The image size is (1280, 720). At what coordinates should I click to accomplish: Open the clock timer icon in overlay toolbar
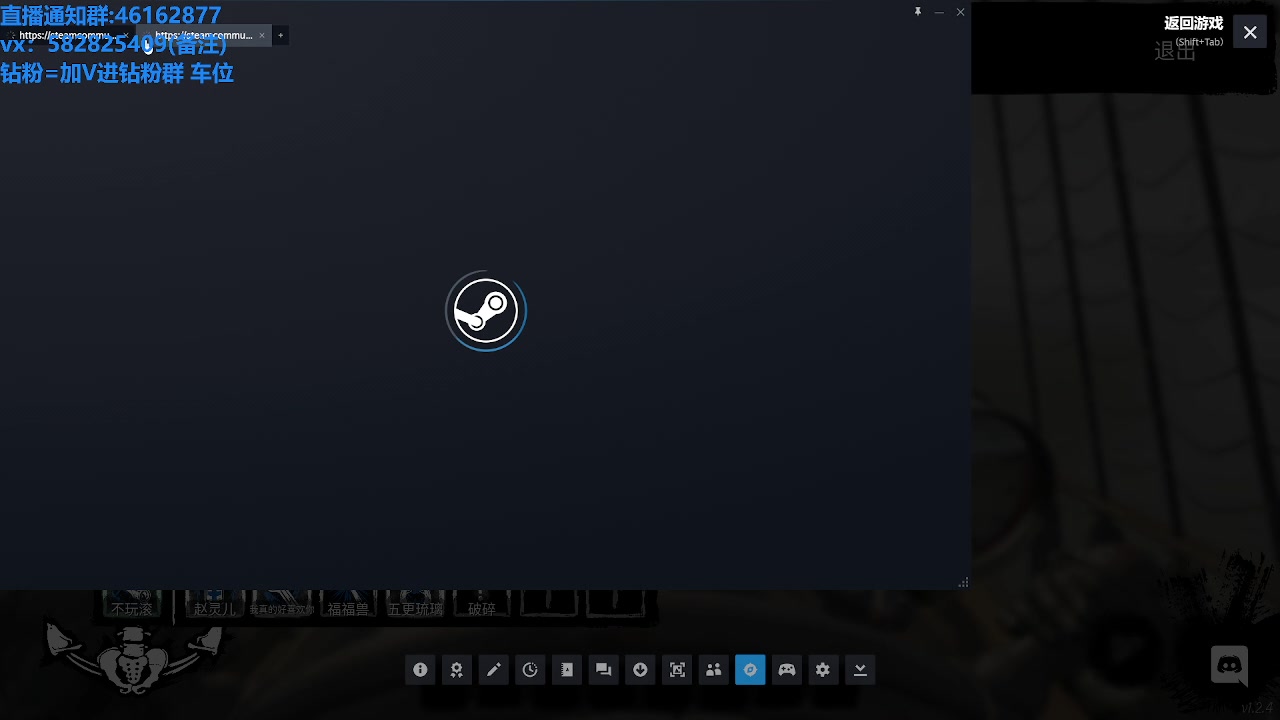coord(530,670)
